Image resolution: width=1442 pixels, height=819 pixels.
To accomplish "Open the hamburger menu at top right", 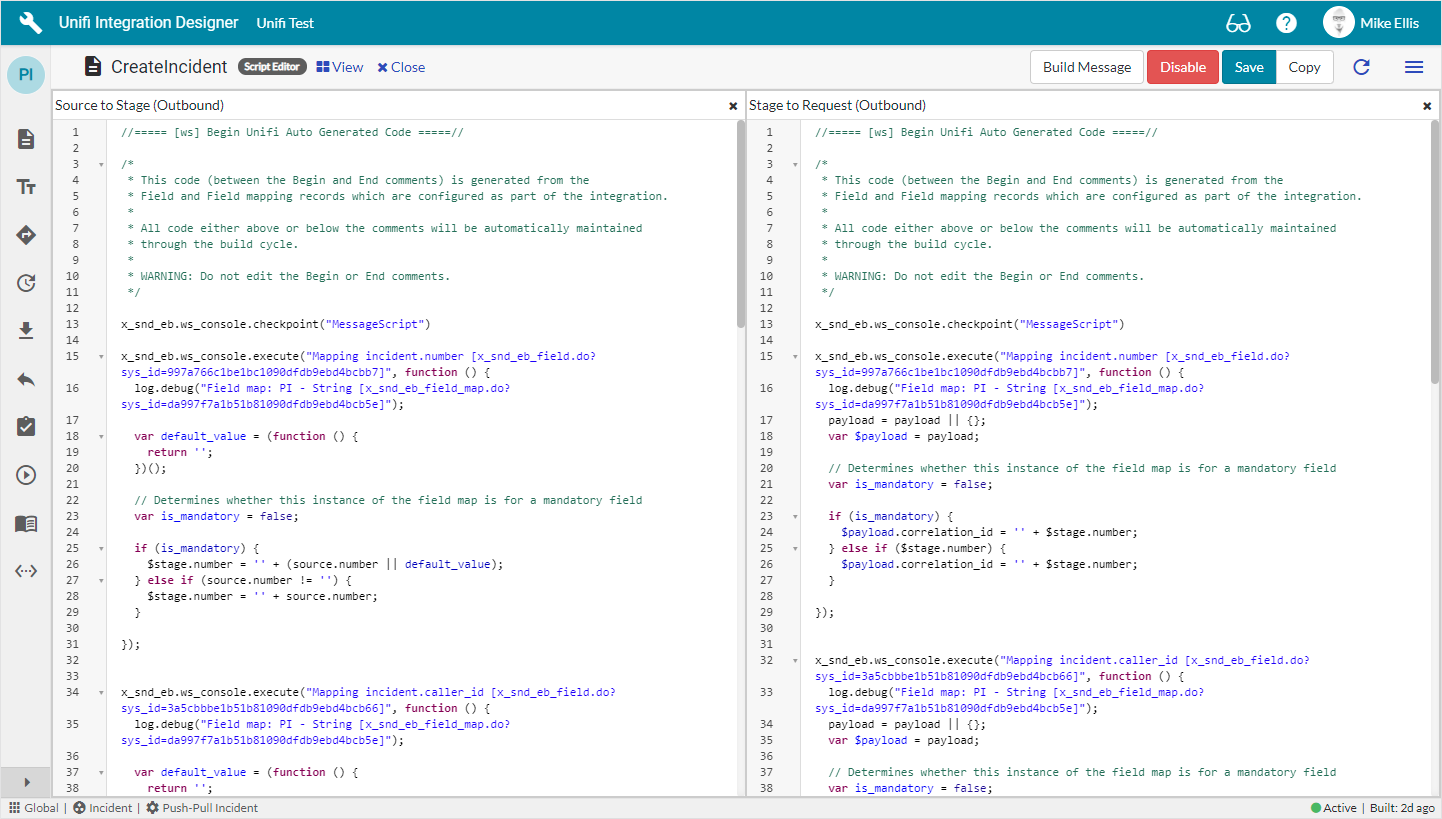I will pos(1414,67).
